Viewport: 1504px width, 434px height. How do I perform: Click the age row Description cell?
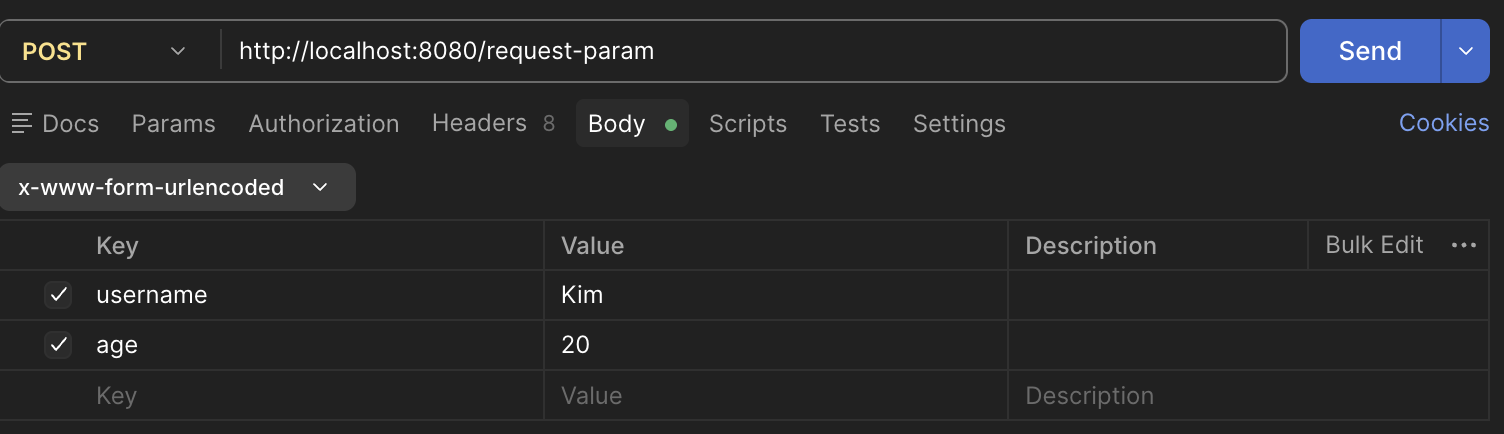click(1247, 345)
